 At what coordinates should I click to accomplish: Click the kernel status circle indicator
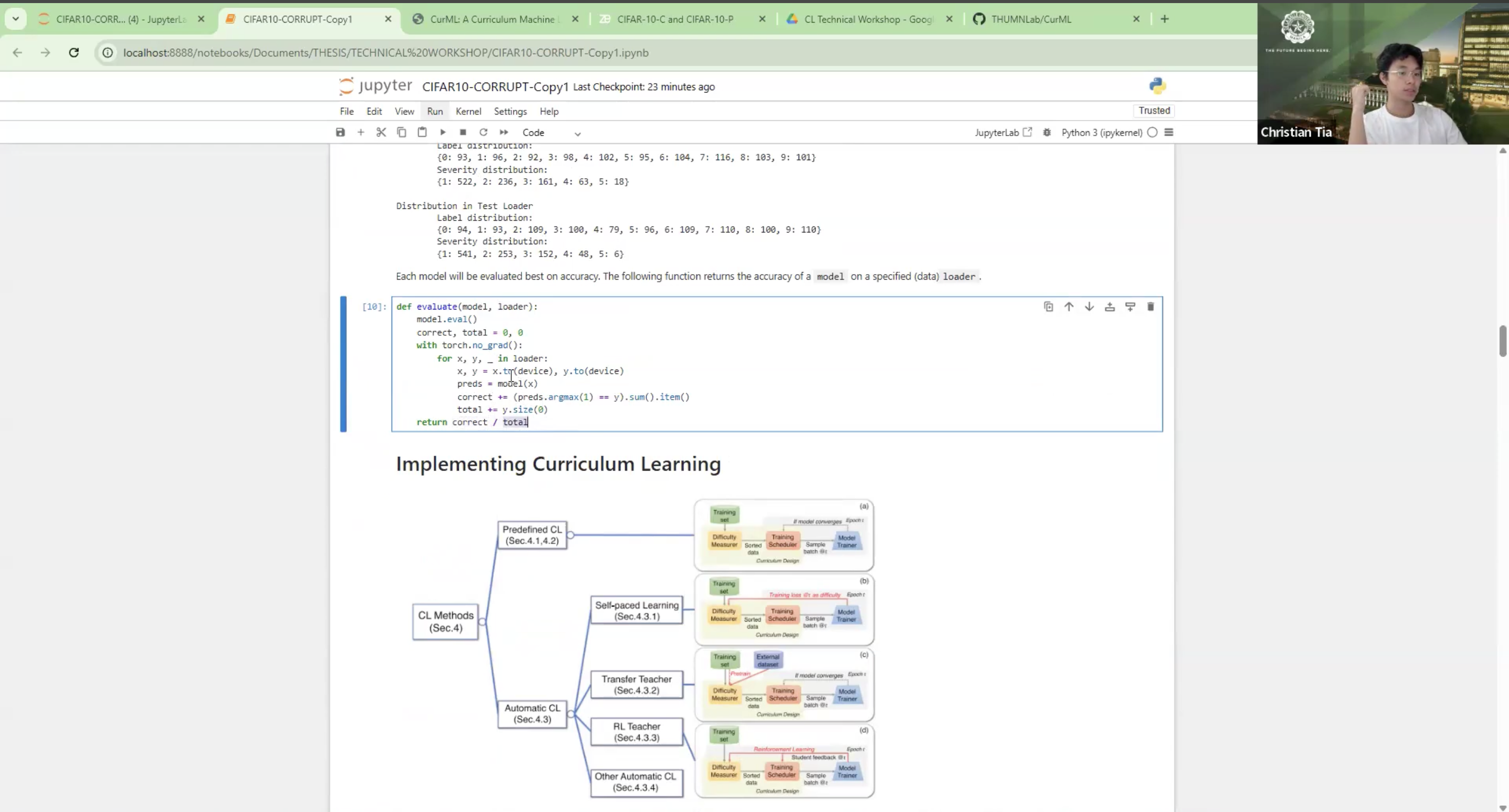(x=1152, y=132)
